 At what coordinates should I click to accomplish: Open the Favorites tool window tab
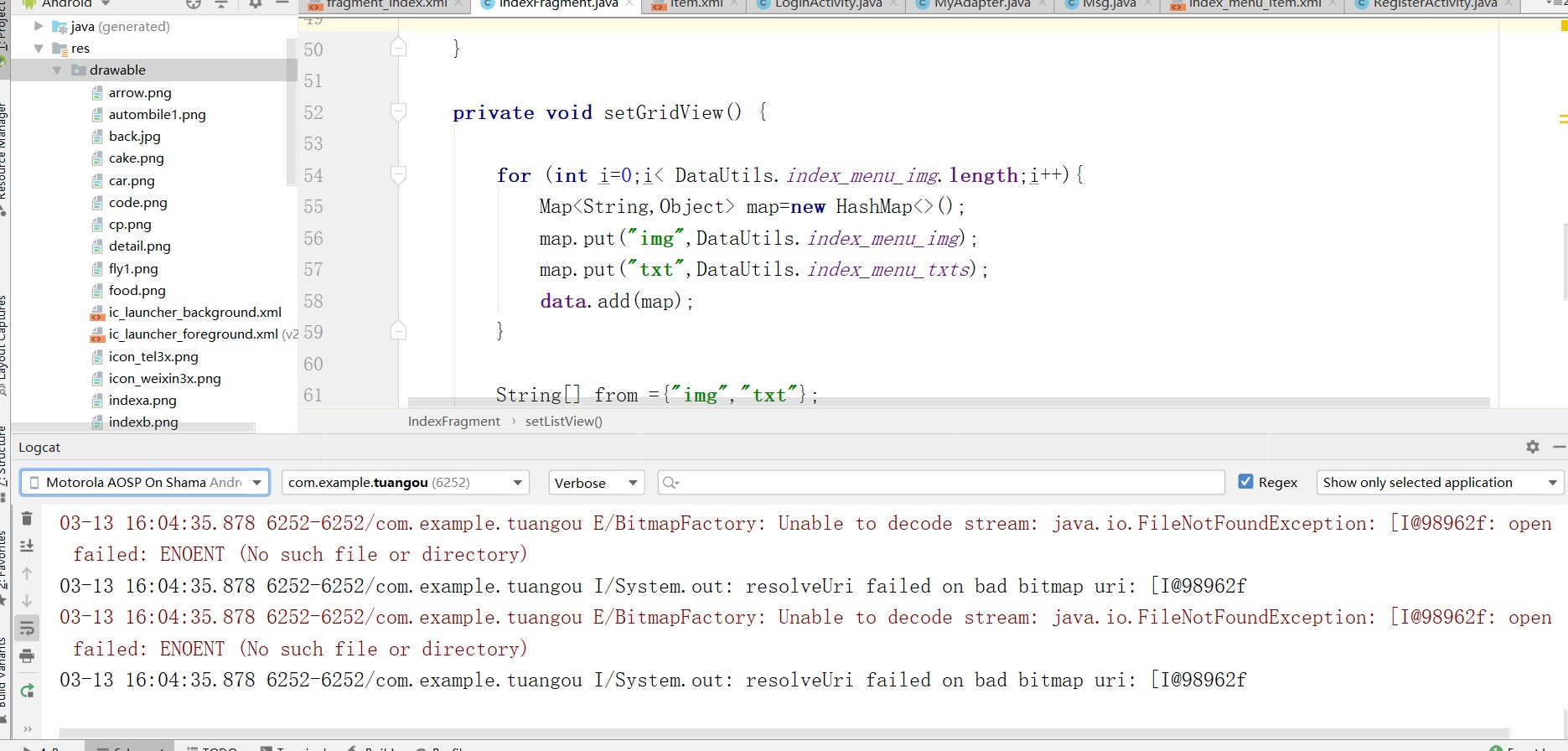(x=3, y=566)
